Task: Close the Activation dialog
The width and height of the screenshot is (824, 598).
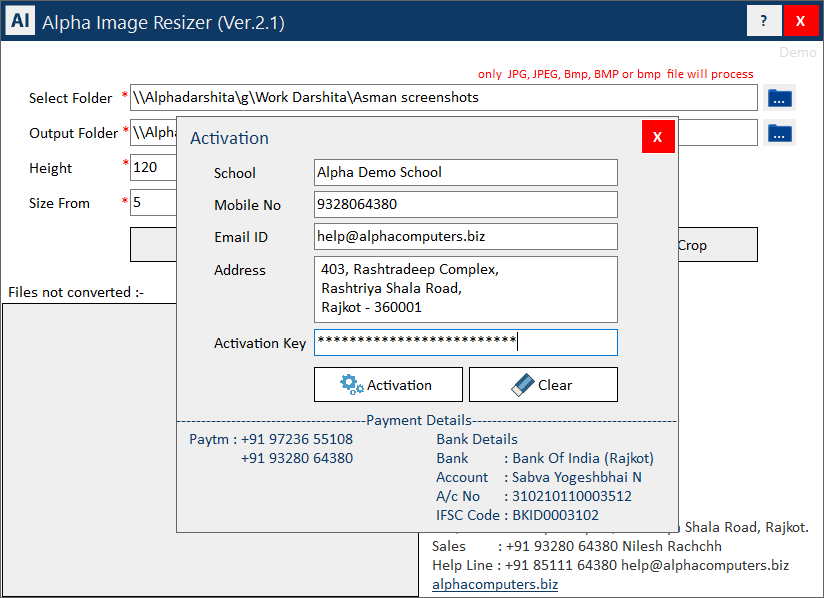Action: coord(657,137)
